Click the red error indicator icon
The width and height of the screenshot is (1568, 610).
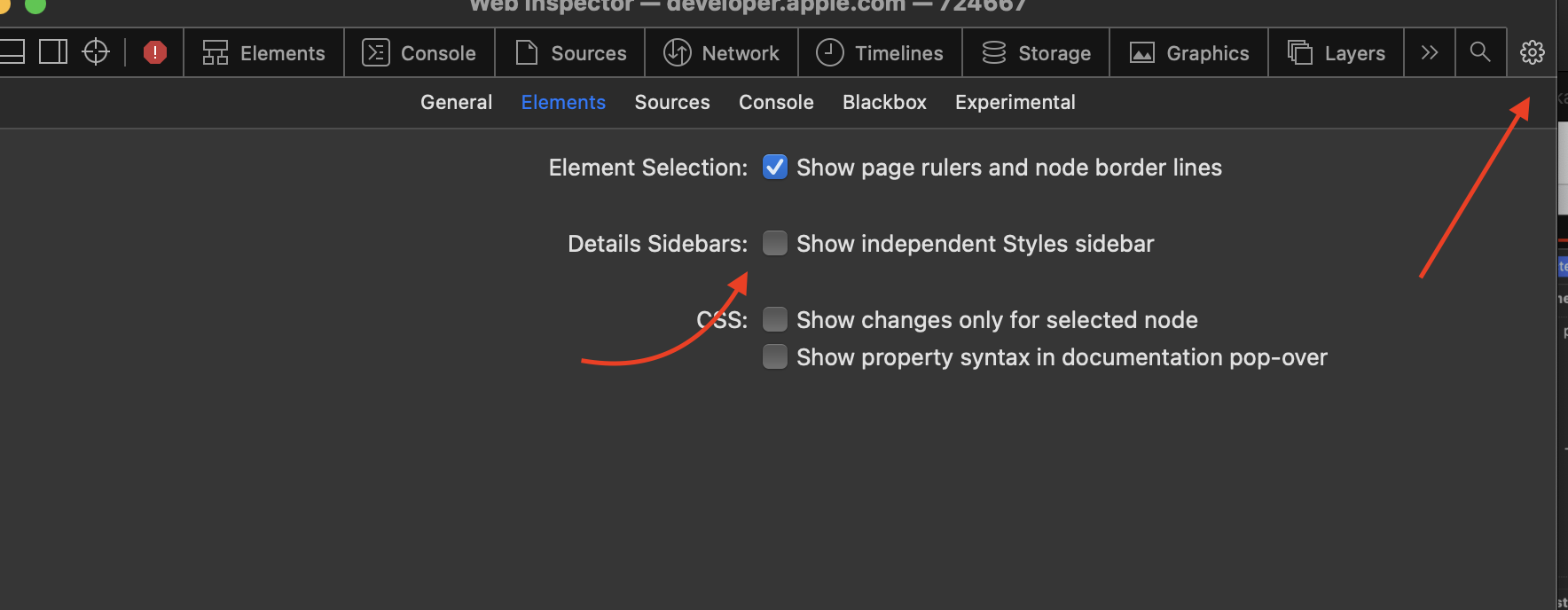[155, 52]
